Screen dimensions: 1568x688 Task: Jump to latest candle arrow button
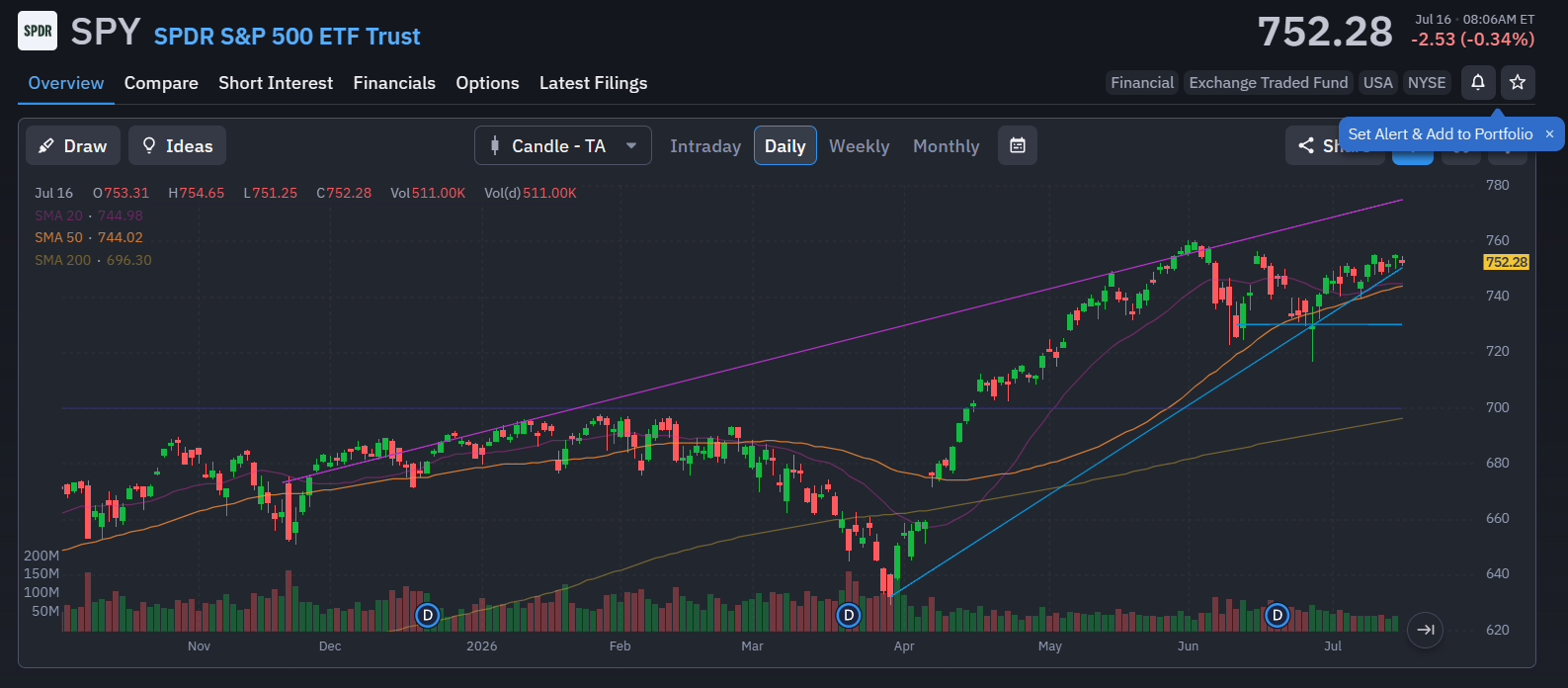click(x=1425, y=630)
